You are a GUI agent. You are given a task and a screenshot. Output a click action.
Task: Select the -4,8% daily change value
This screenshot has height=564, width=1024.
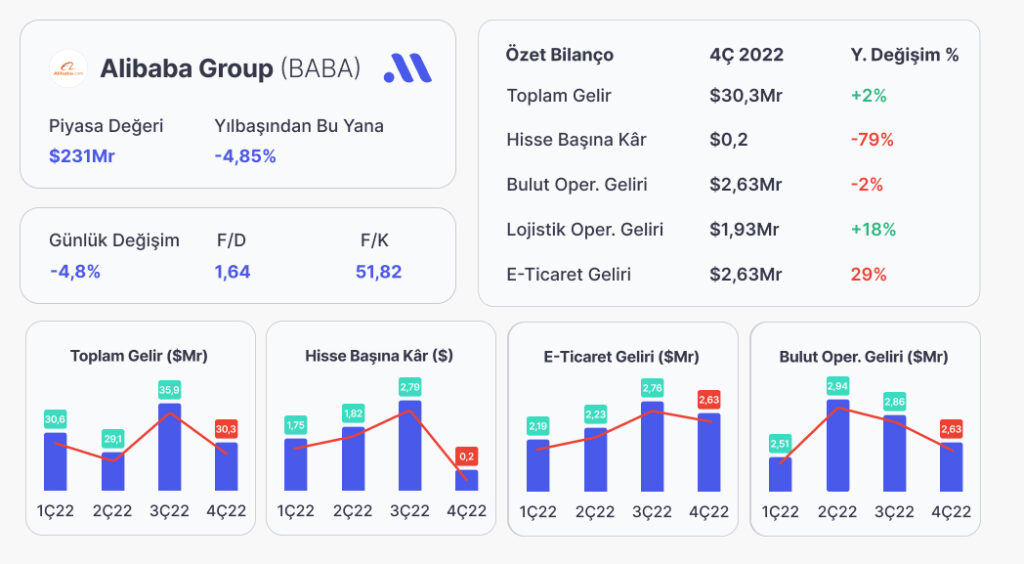[75, 272]
